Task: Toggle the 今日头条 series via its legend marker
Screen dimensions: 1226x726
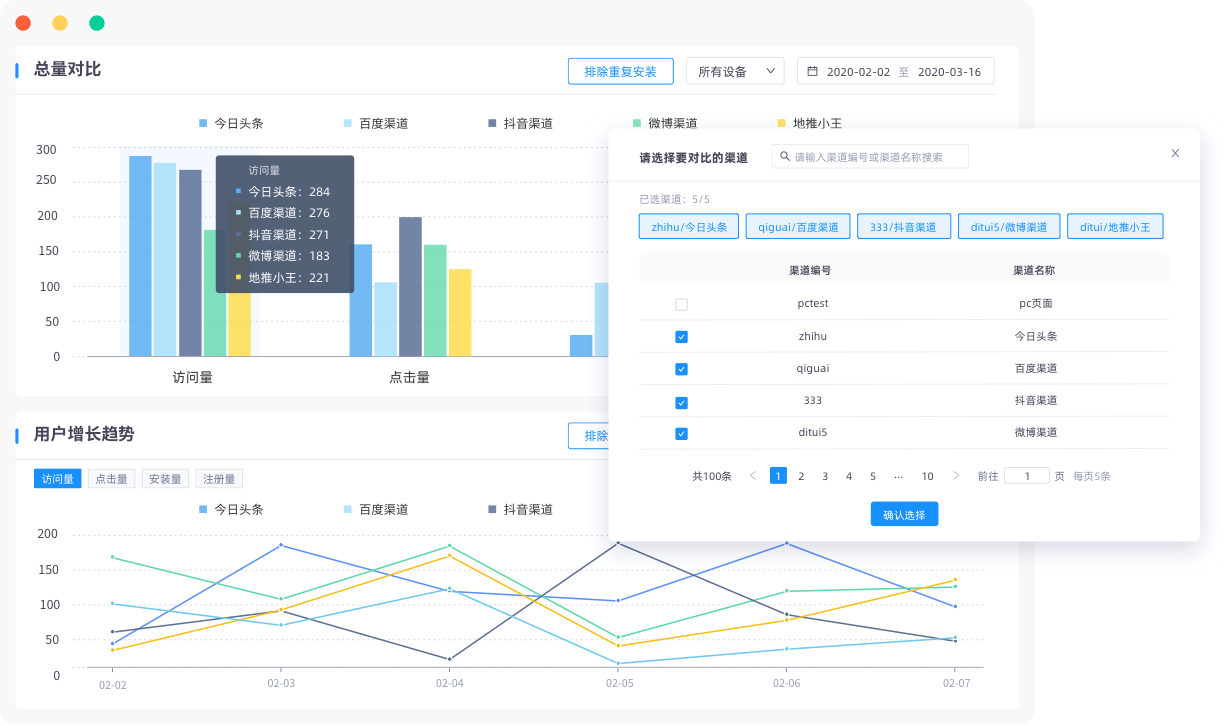Action: (203, 123)
